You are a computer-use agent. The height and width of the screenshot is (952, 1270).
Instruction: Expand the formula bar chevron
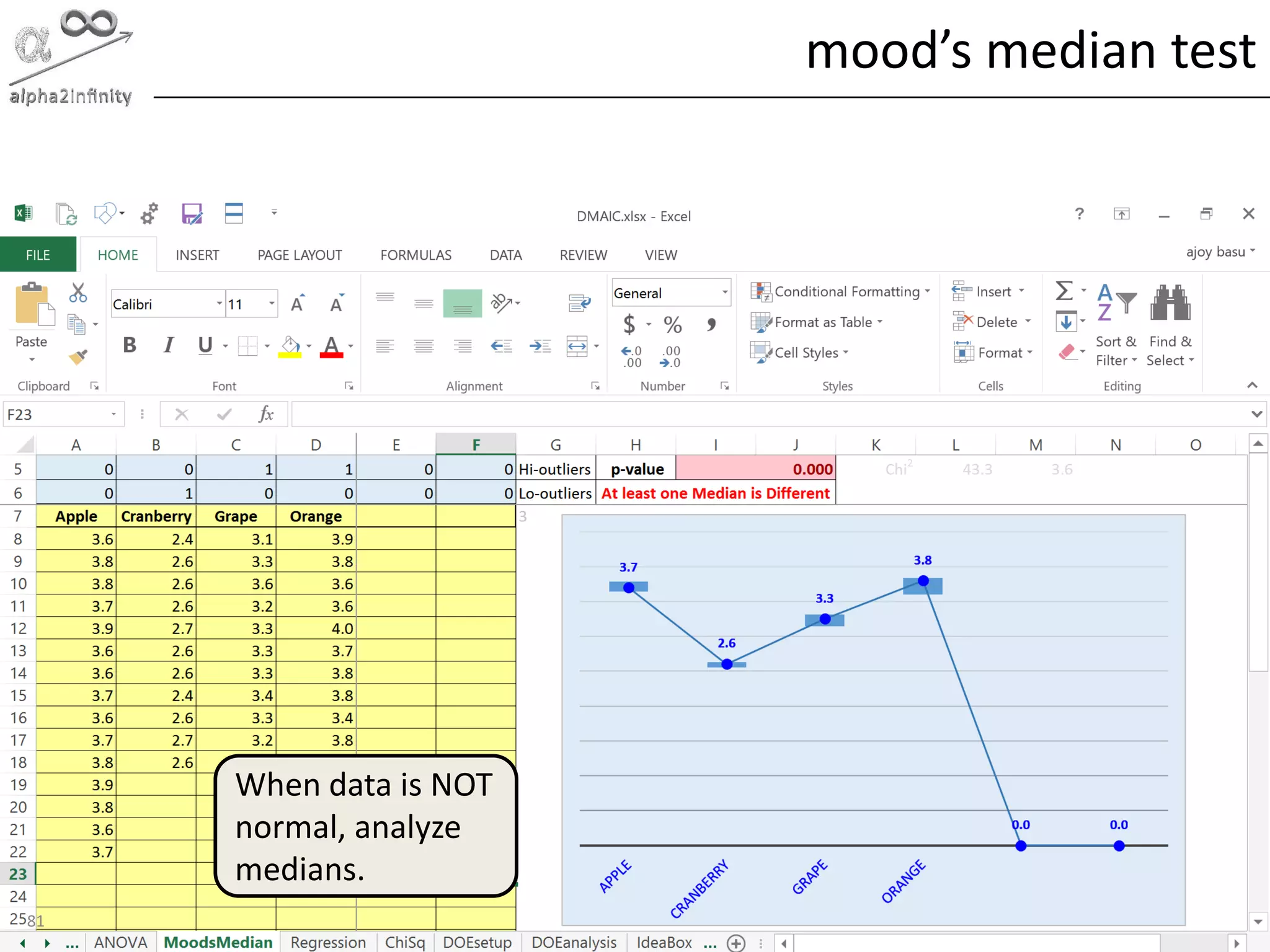click(x=1256, y=414)
